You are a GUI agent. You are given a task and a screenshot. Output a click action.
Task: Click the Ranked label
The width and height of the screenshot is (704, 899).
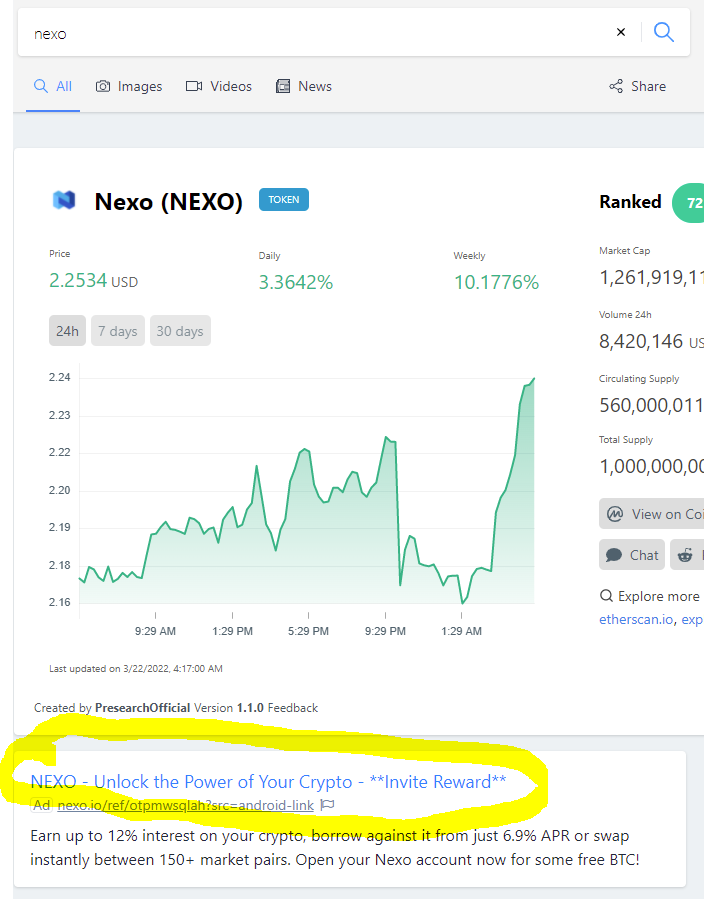pos(630,202)
